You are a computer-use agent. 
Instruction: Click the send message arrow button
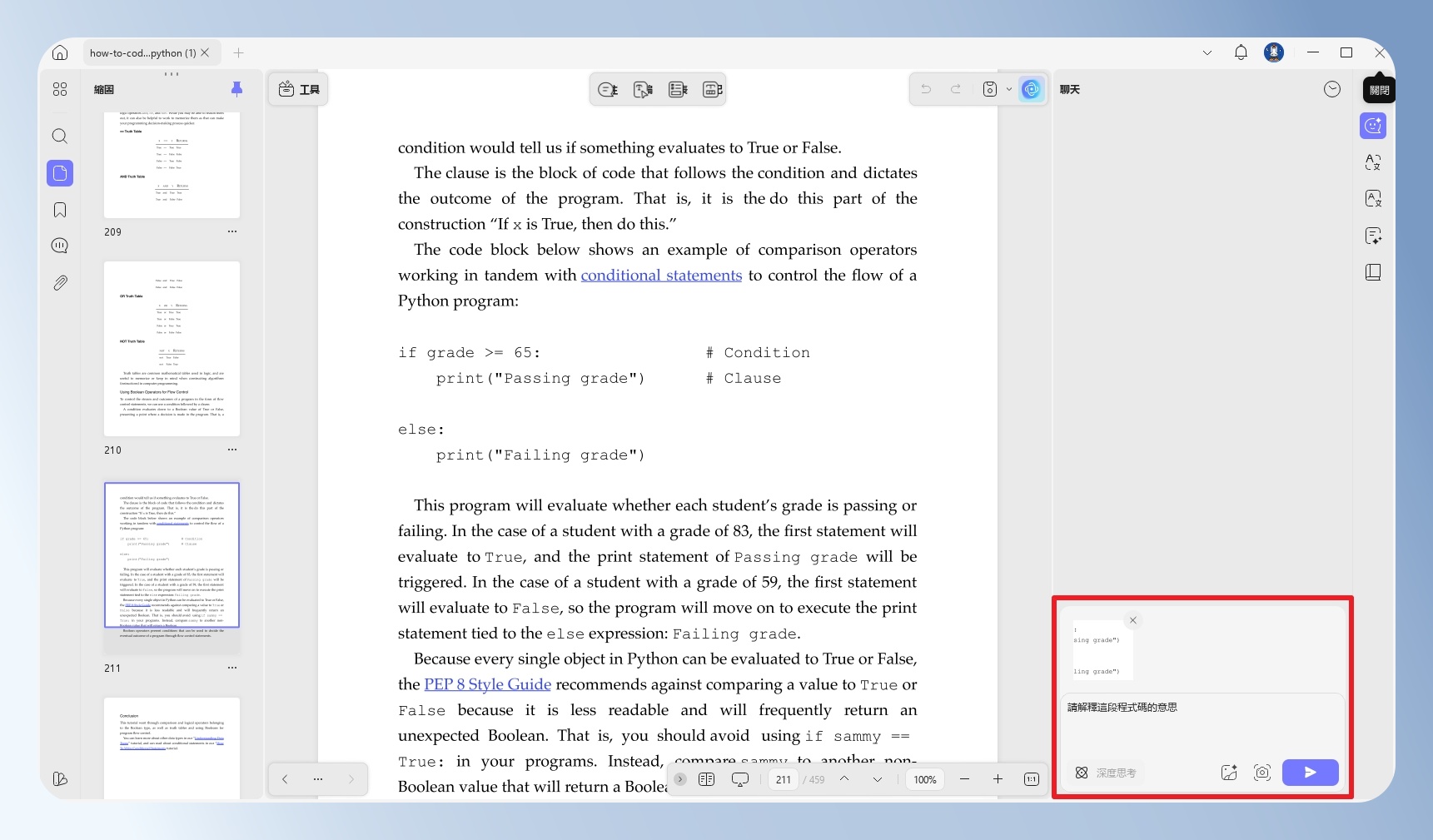pyautogui.click(x=1310, y=773)
